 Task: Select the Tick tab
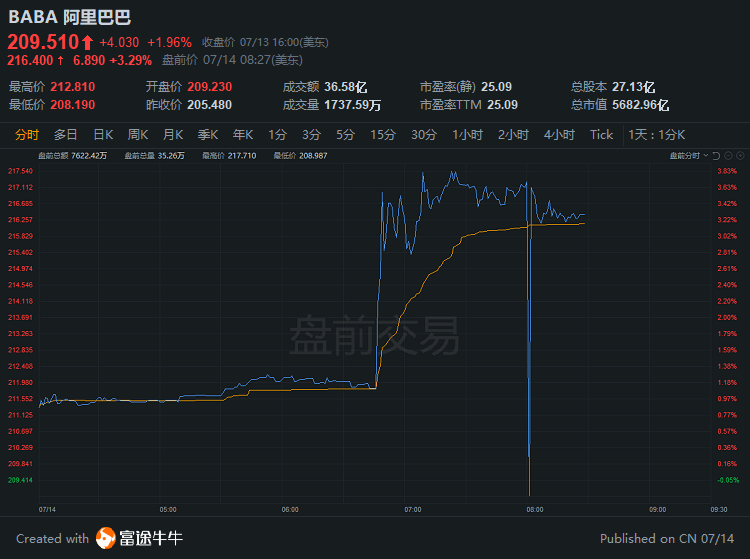pyautogui.click(x=601, y=135)
